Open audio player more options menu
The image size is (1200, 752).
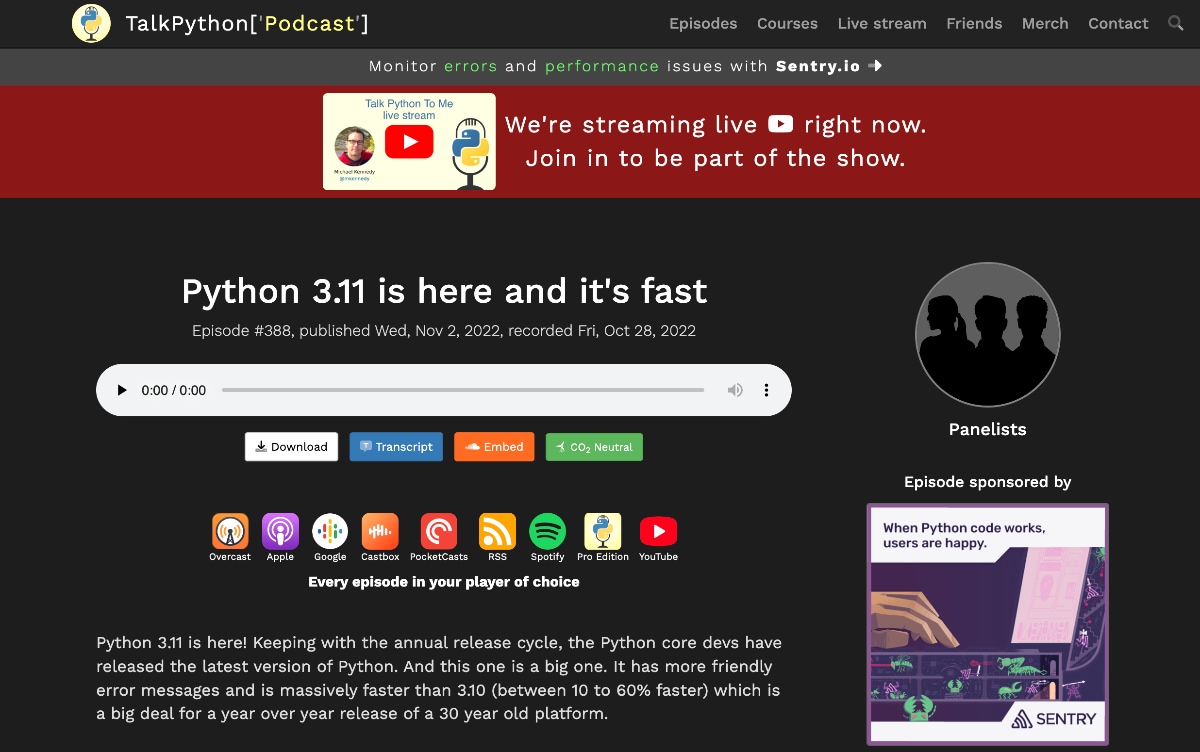767,390
